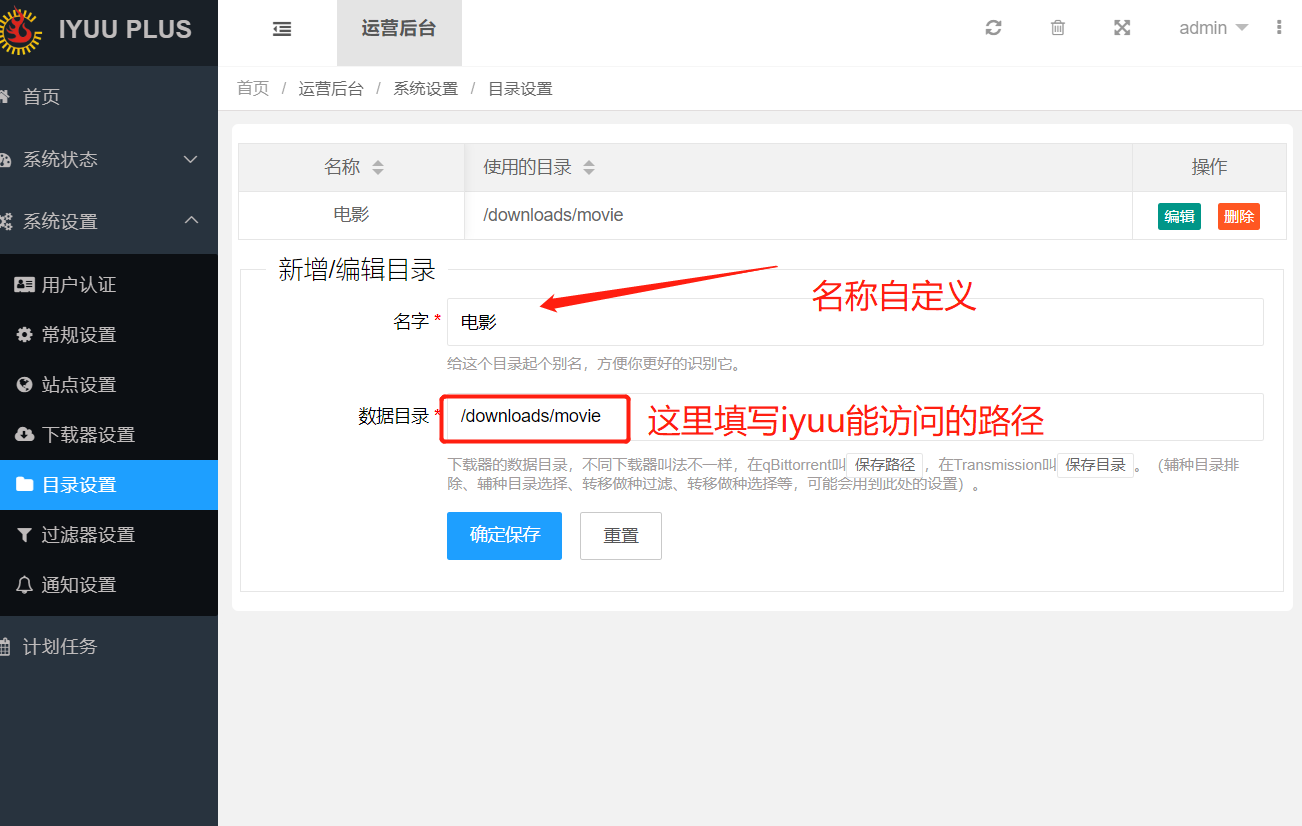Click the dashboard icon beside 系统状态
Viewport: 1302px width, 826px height.
pyautogui.click(x=5, y=160)
